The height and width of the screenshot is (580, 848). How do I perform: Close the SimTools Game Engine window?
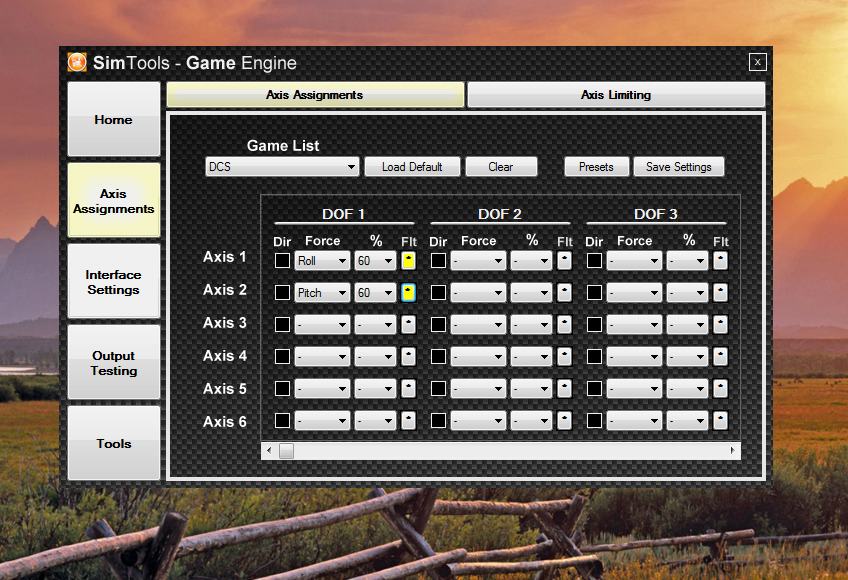pyautogui.click(x=758, y=62)
